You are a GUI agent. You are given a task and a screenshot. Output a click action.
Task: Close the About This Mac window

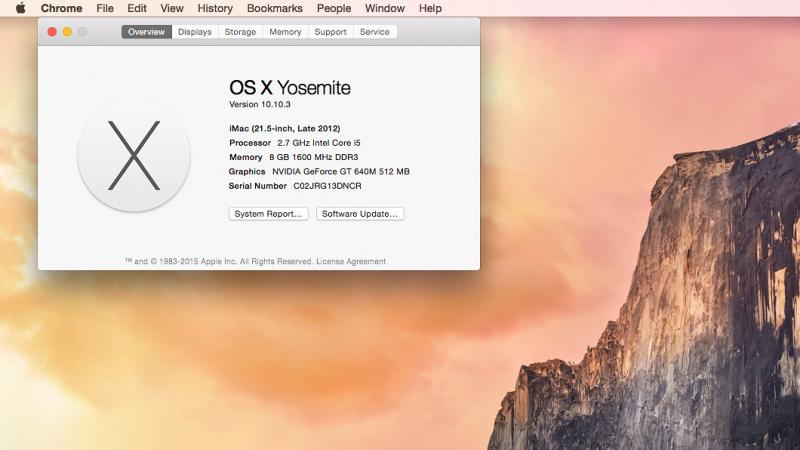click(52, 32)
